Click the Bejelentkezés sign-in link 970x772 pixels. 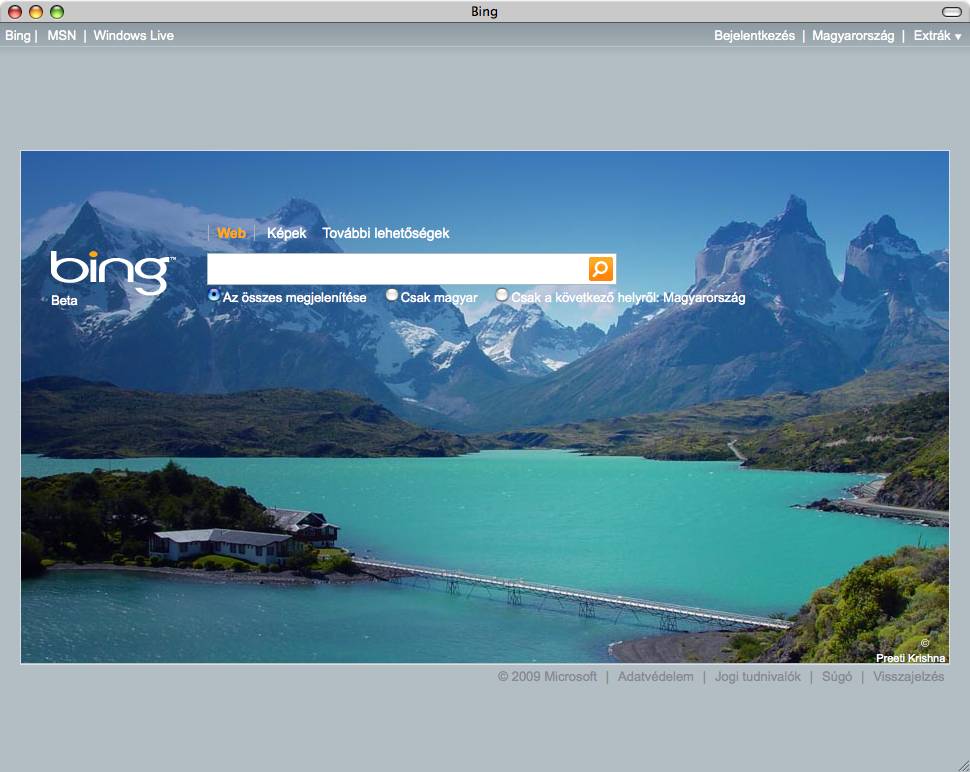coord(754,36)
